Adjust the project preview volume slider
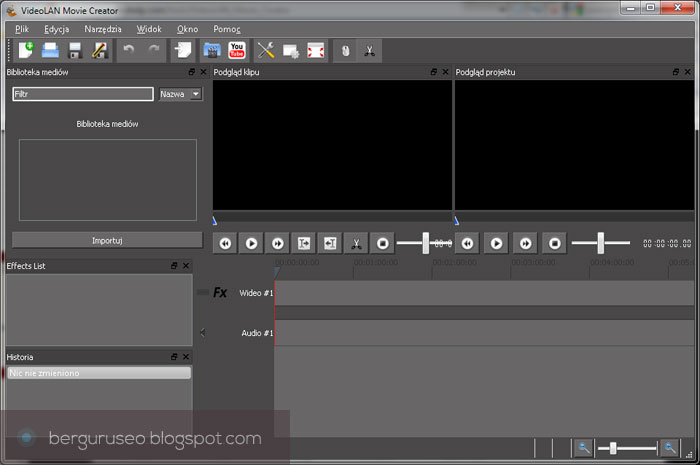The image size is (700, 465). pyautogui.click(x=601, y=243)
